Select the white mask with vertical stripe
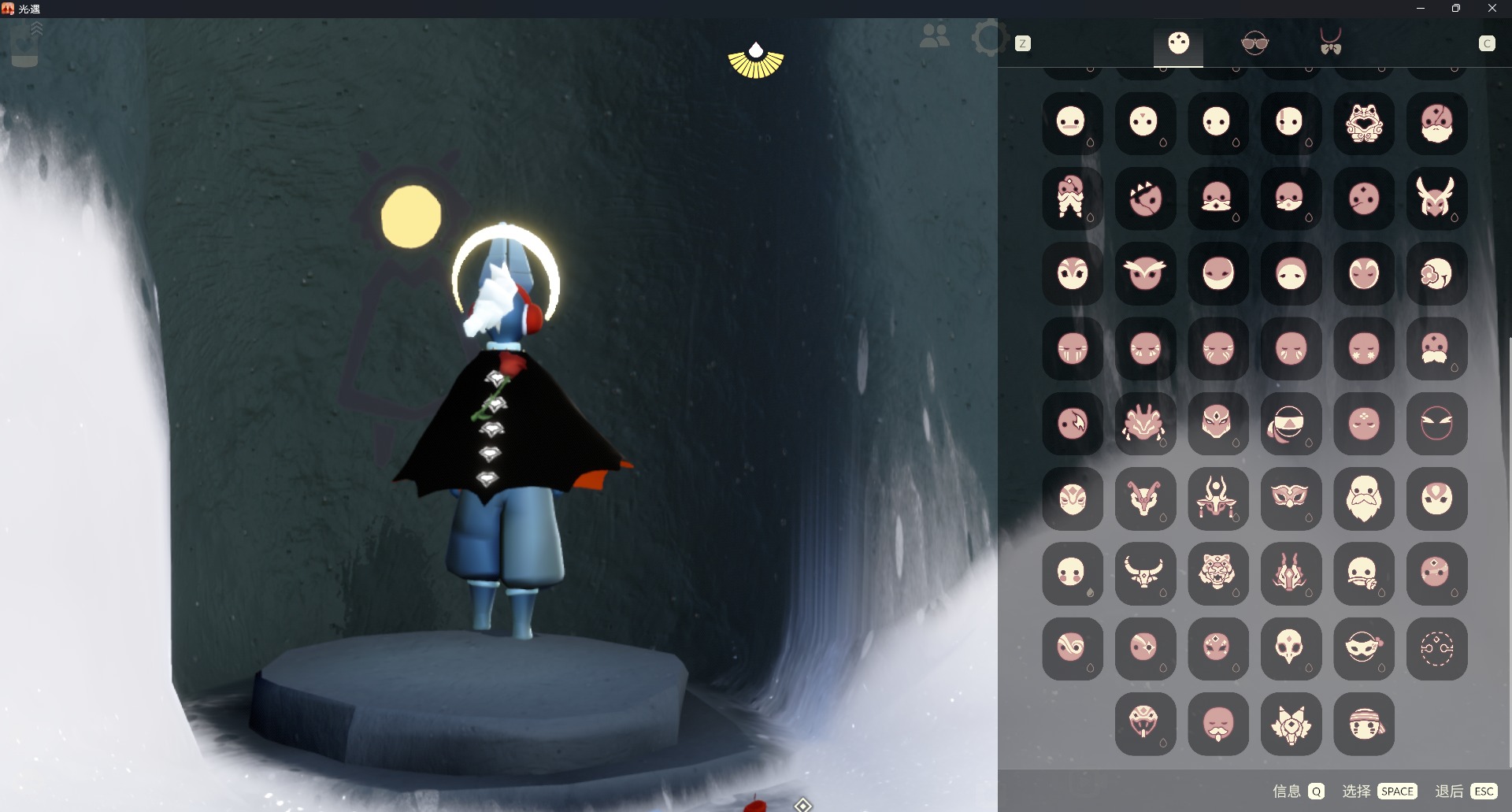The image size is (1512, 812). coord(1291,124)
